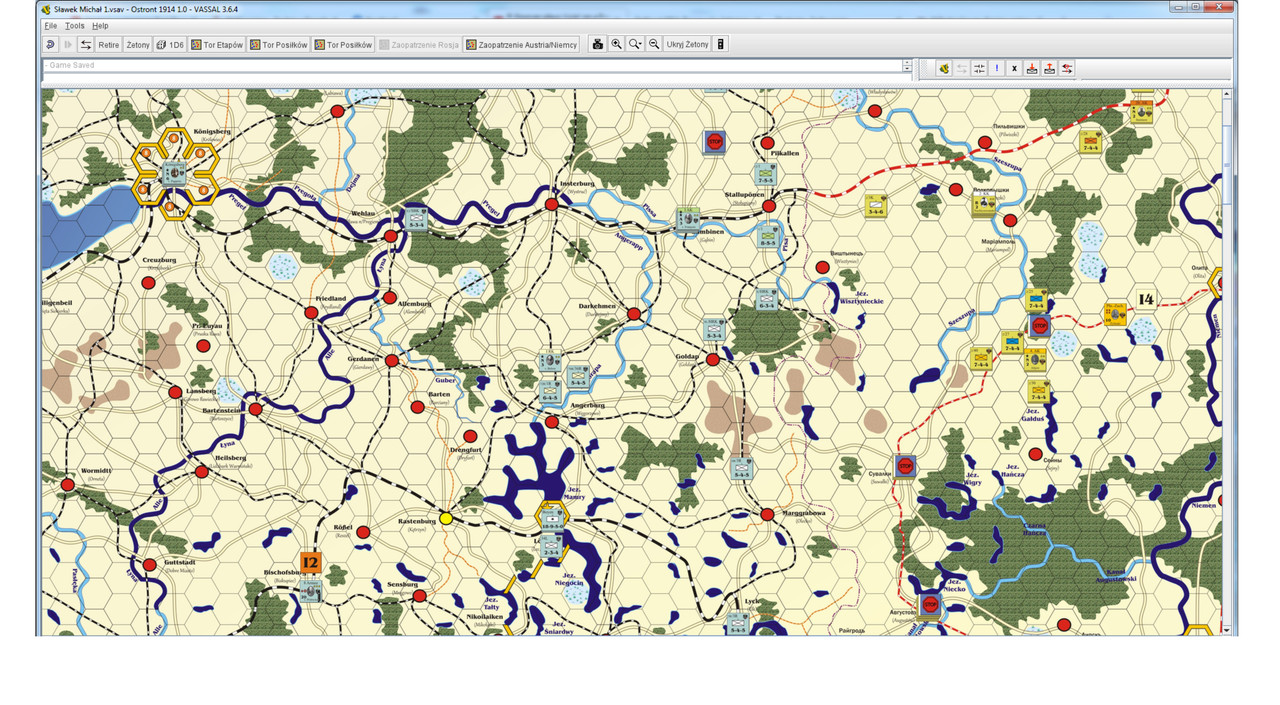Select the STOP marker near Jez. Necko

click(x=930, y=604)
